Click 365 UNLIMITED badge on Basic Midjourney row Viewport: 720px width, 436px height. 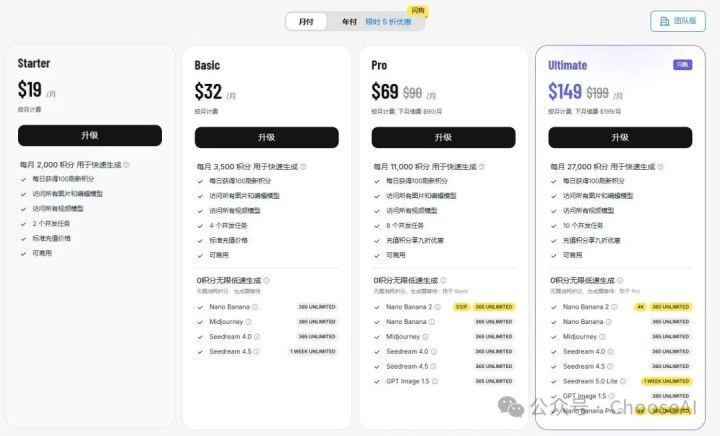pyautogui.click(x=317, y=322)
